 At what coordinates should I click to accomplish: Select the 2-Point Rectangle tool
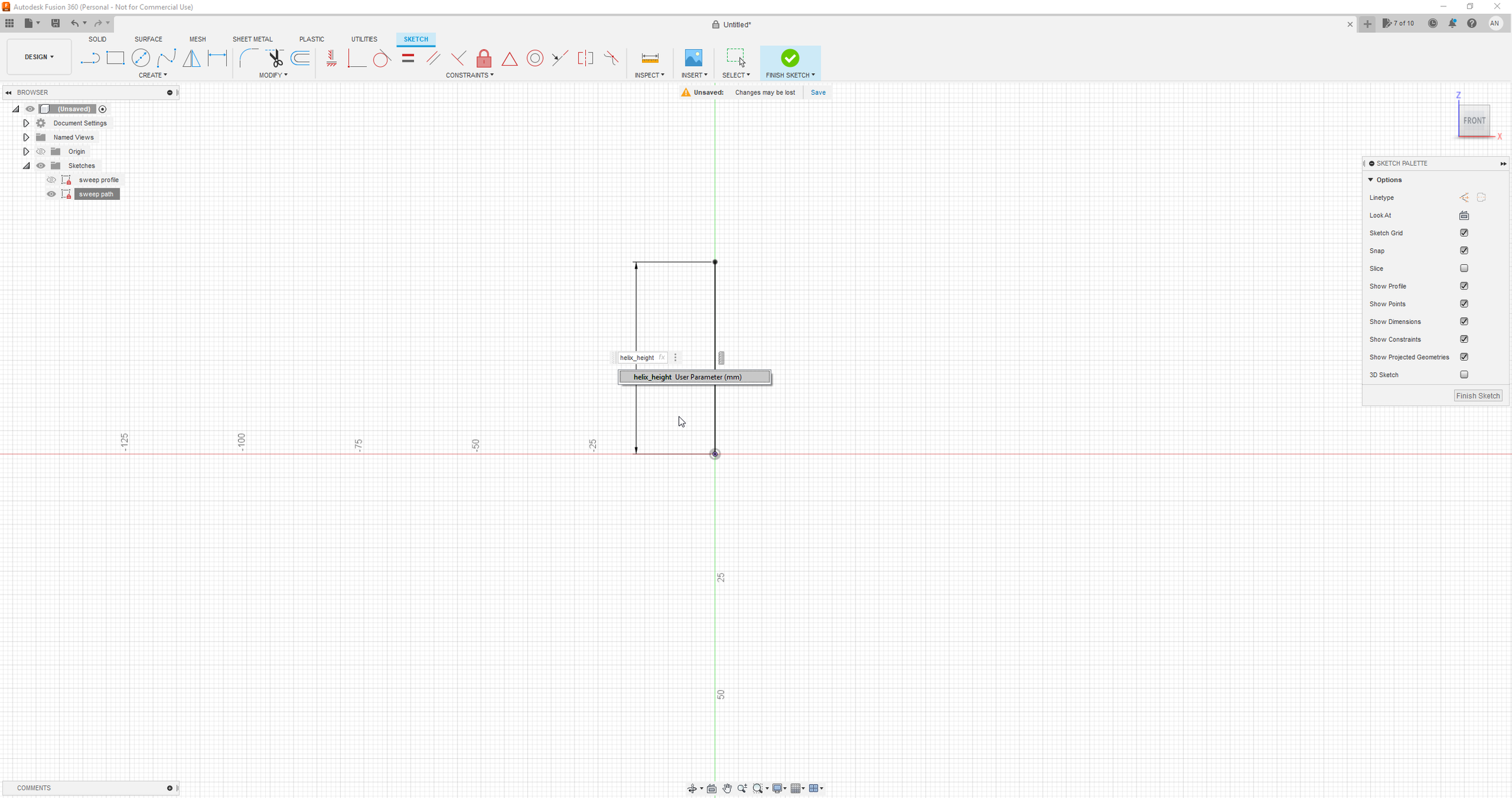coord(115,58)
